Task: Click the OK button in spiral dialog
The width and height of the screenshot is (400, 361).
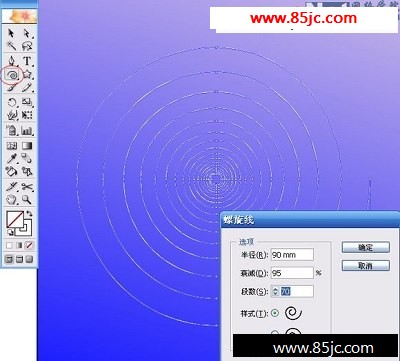Action: pos(366,247)
